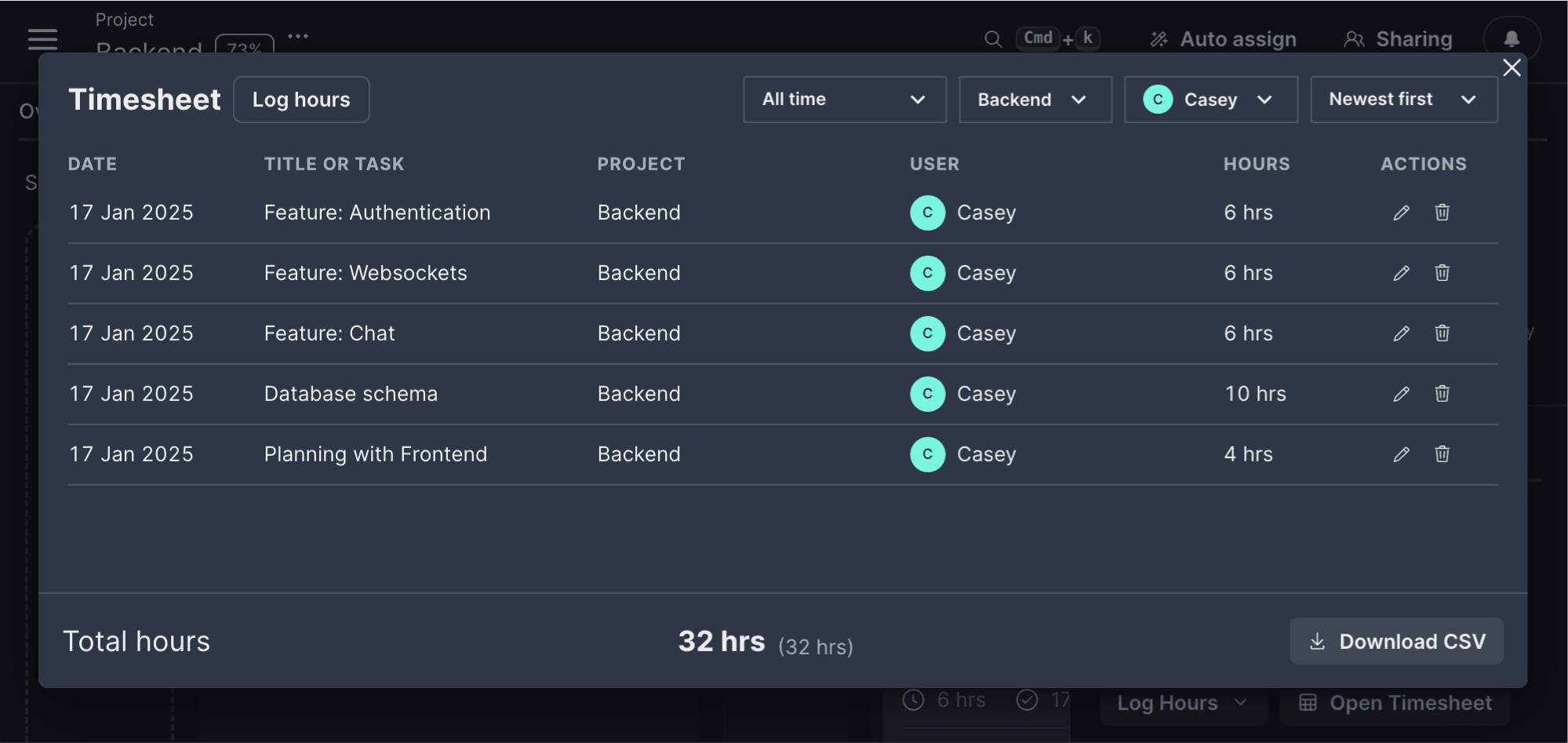
Task: Delete the Feature: Chat entry
Action: pyautogui.click(x=1442, y=333)
